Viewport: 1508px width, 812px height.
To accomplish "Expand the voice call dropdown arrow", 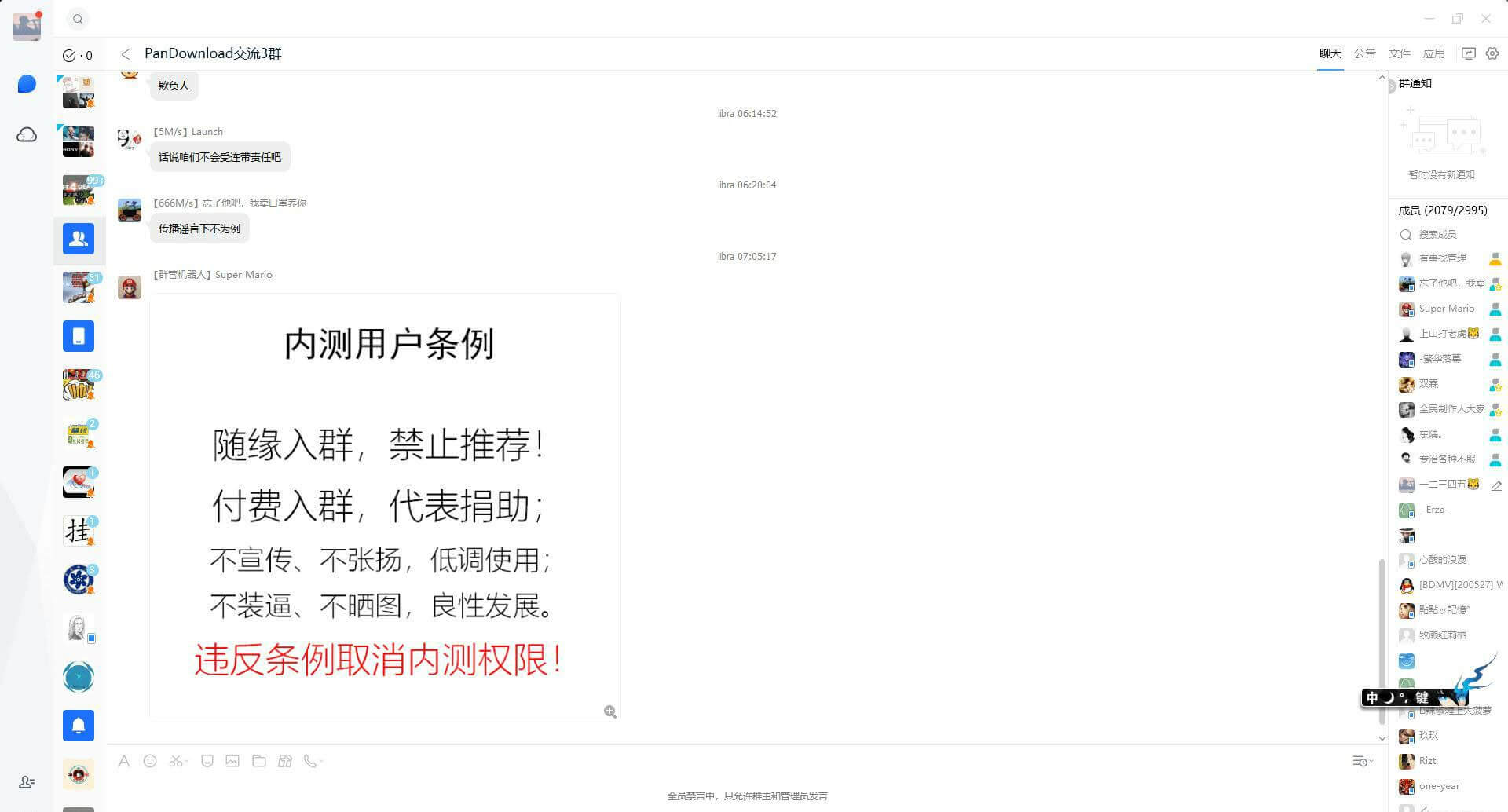I will tap(321, 762).
